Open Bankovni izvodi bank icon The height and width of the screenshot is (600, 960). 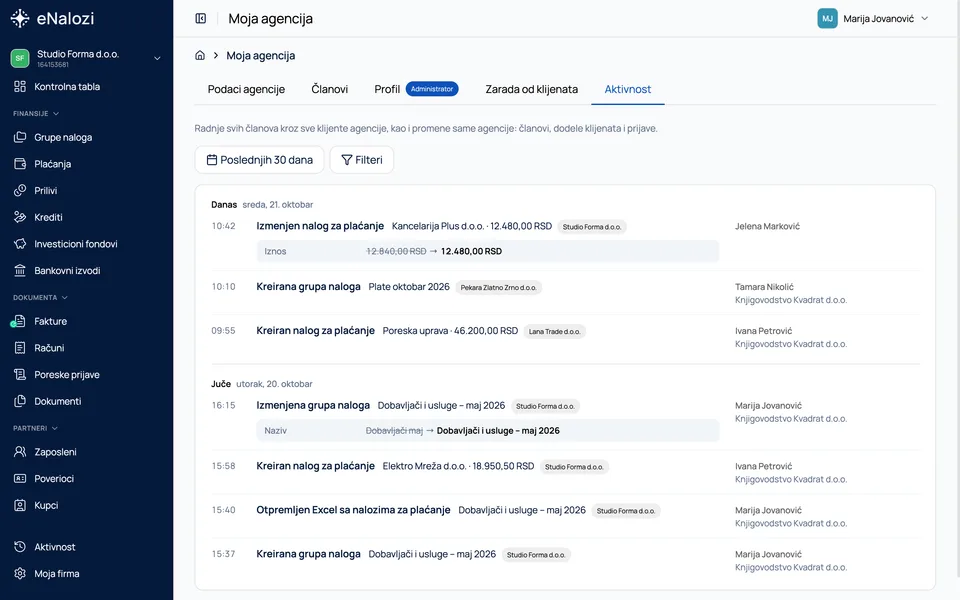coord(20,270)
